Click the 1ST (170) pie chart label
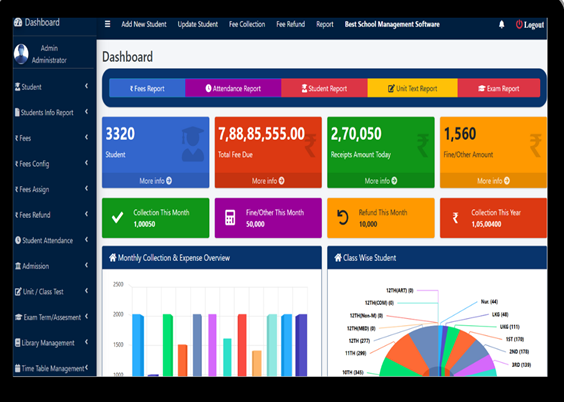564x402 pixels. [x=515, y=339]
